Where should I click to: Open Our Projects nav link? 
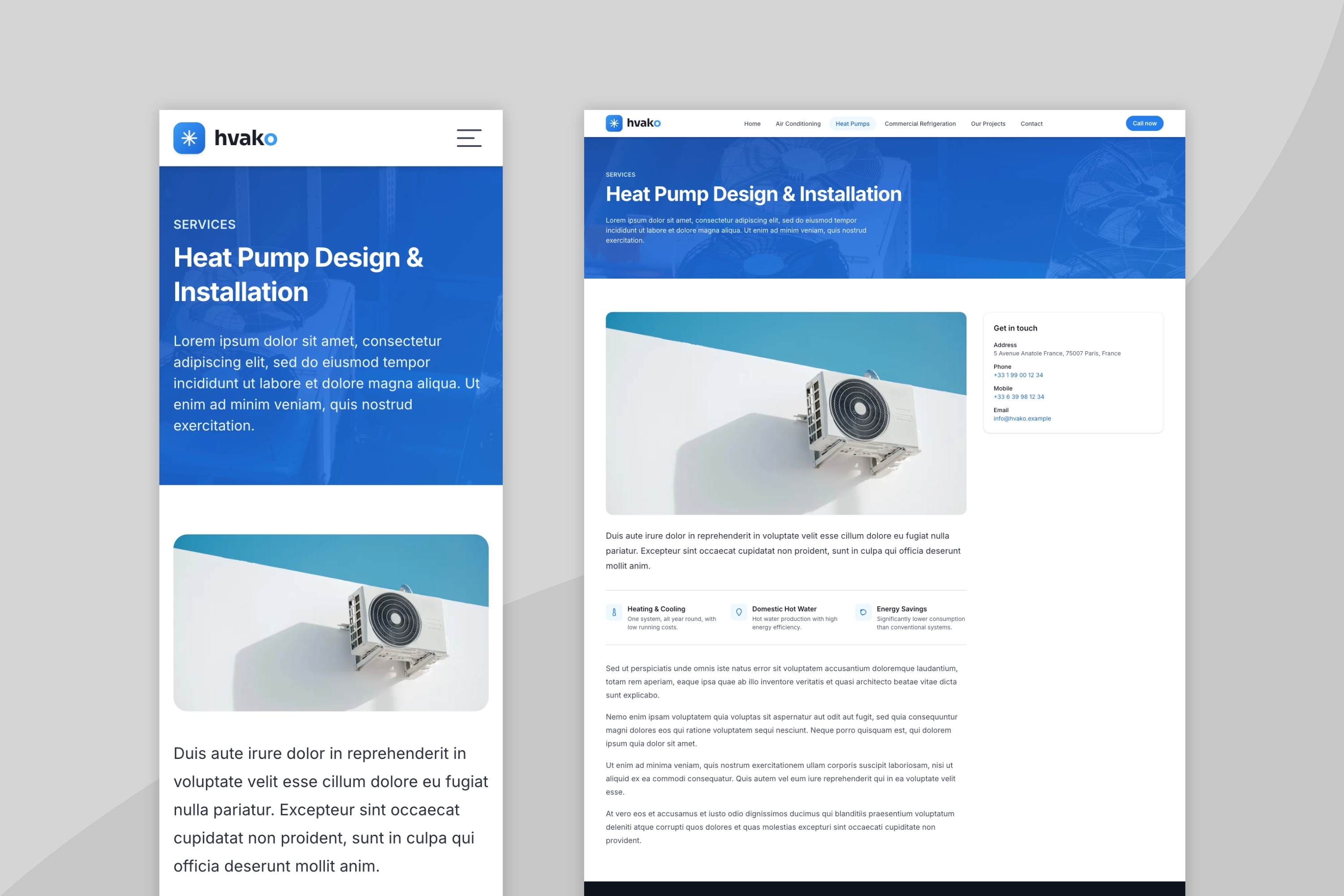pos(987,124)
